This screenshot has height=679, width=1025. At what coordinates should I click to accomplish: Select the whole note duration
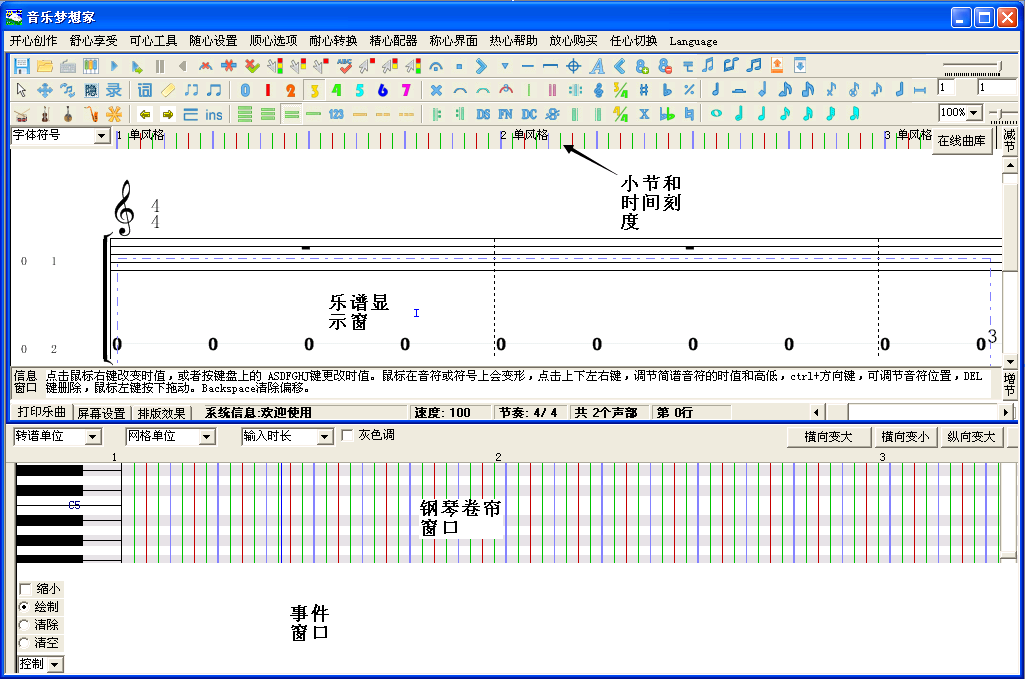point(716,114)
